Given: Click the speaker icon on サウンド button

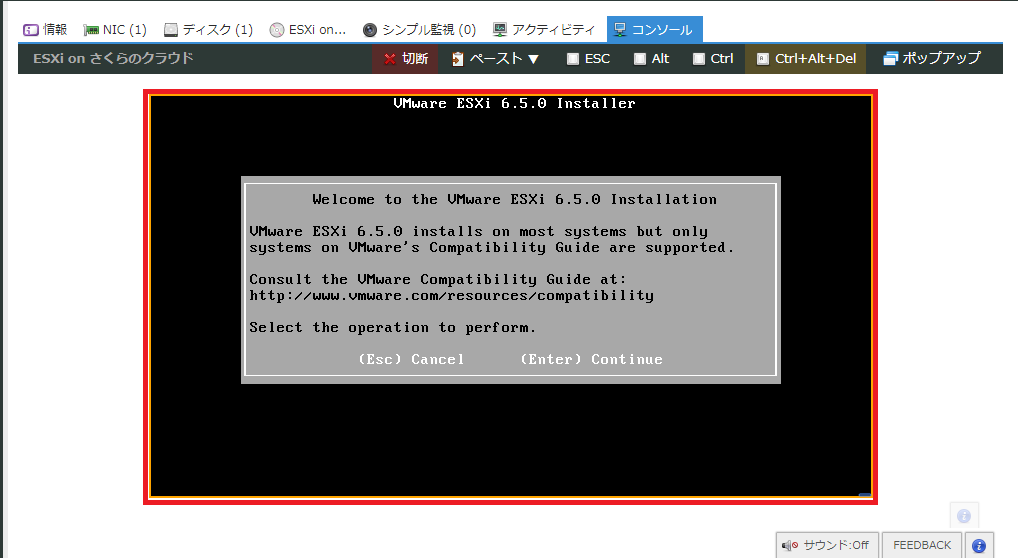Looking at the screenshot, I should click(789, 546).
